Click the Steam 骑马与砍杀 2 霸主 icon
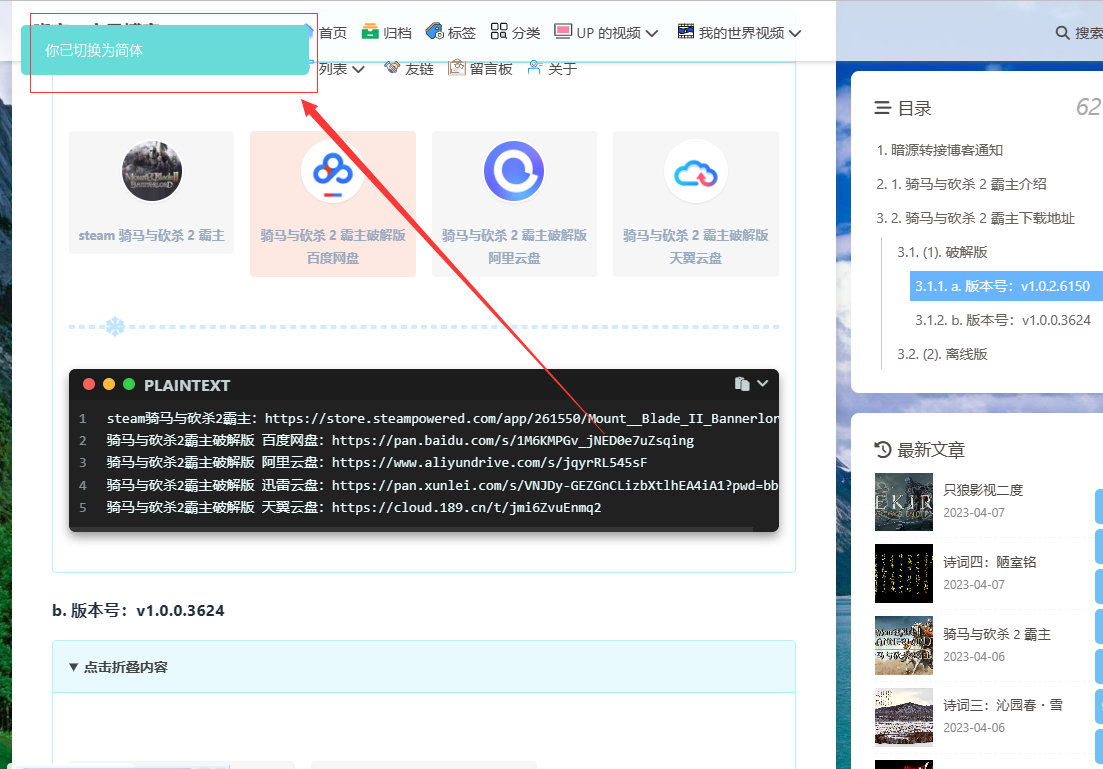The height and width of the screenshot is (769, 1103). [x=151, y=172]
